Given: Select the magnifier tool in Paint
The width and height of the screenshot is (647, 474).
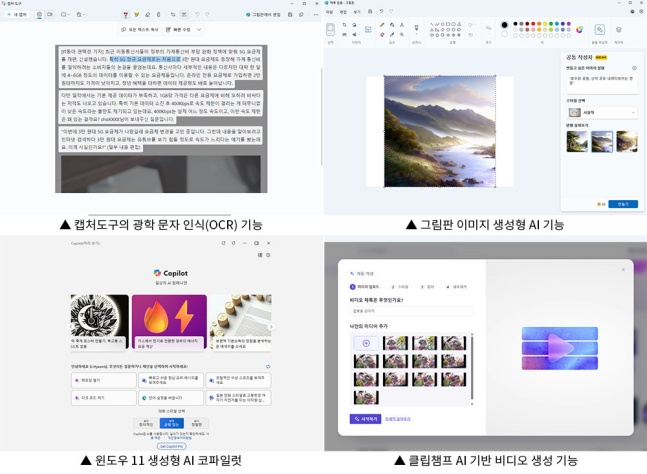Looking at the screenshot, I should click(402, 35).
